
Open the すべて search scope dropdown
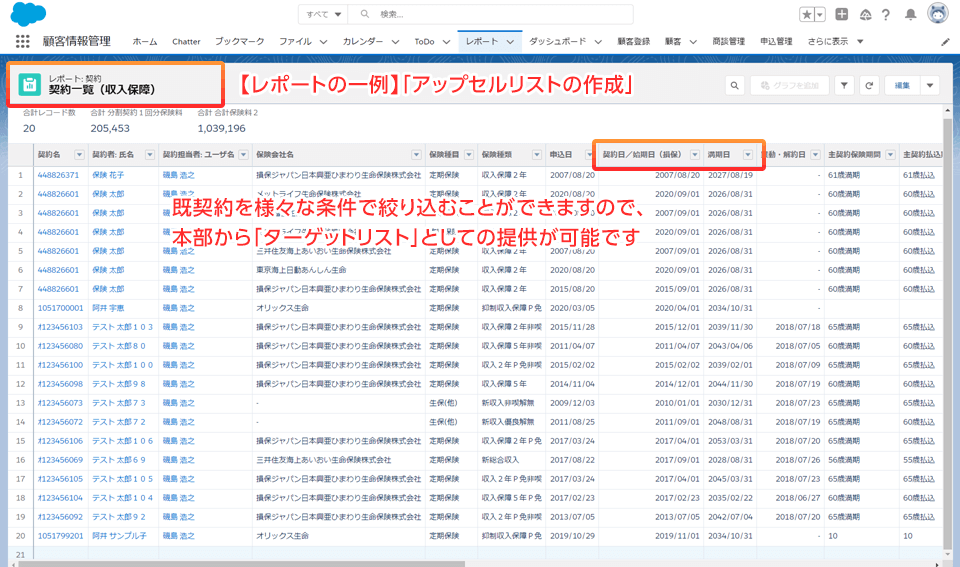[x=324, y=14]
